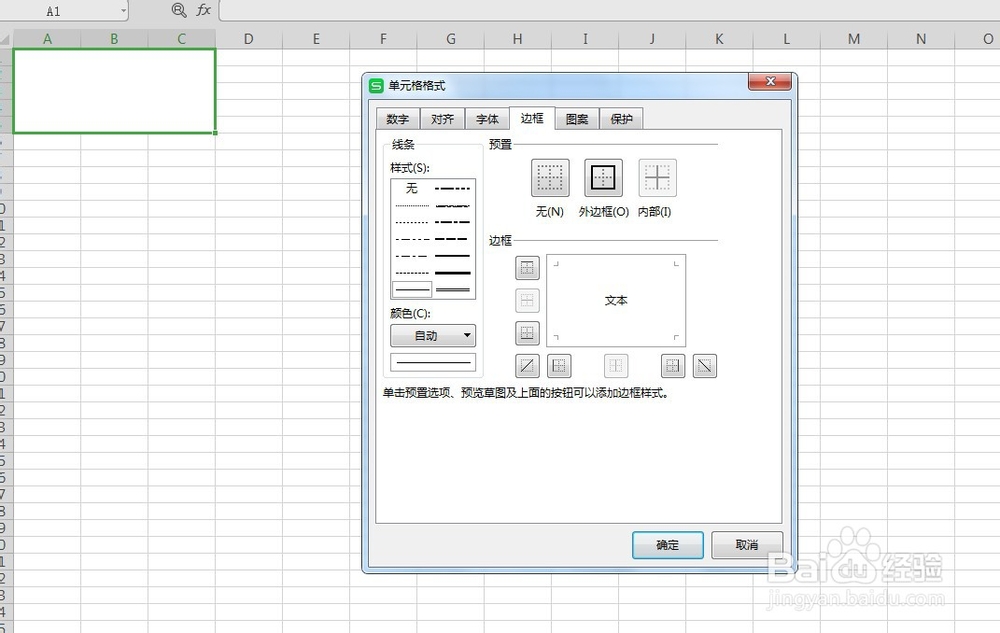
Task: Switch to the 图案 tab
Action: point(577,119)
